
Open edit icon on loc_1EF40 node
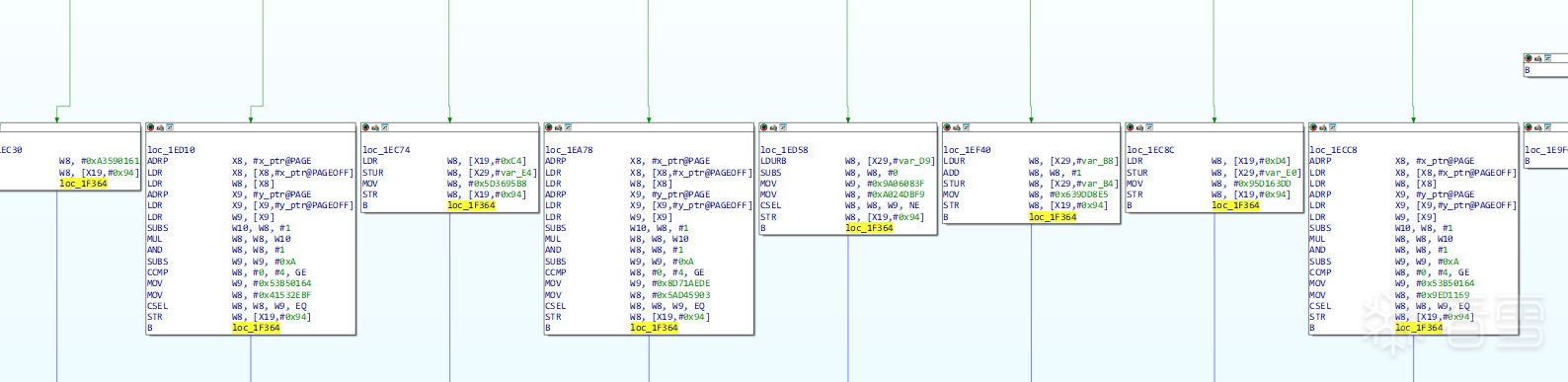tap(956, 127)
